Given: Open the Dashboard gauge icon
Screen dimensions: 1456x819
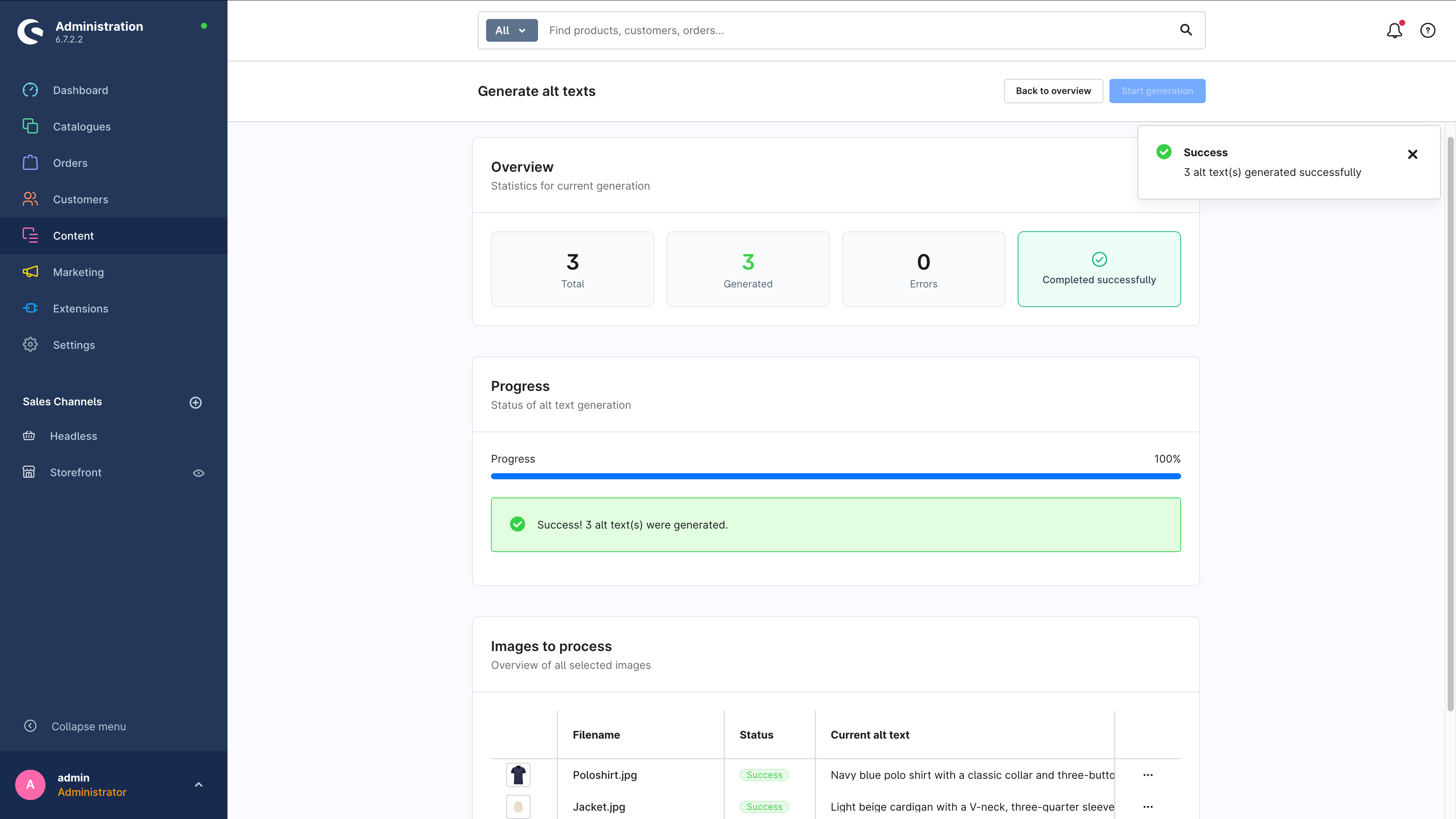Looking at the screenshot, I should click(x=30, y=90).
